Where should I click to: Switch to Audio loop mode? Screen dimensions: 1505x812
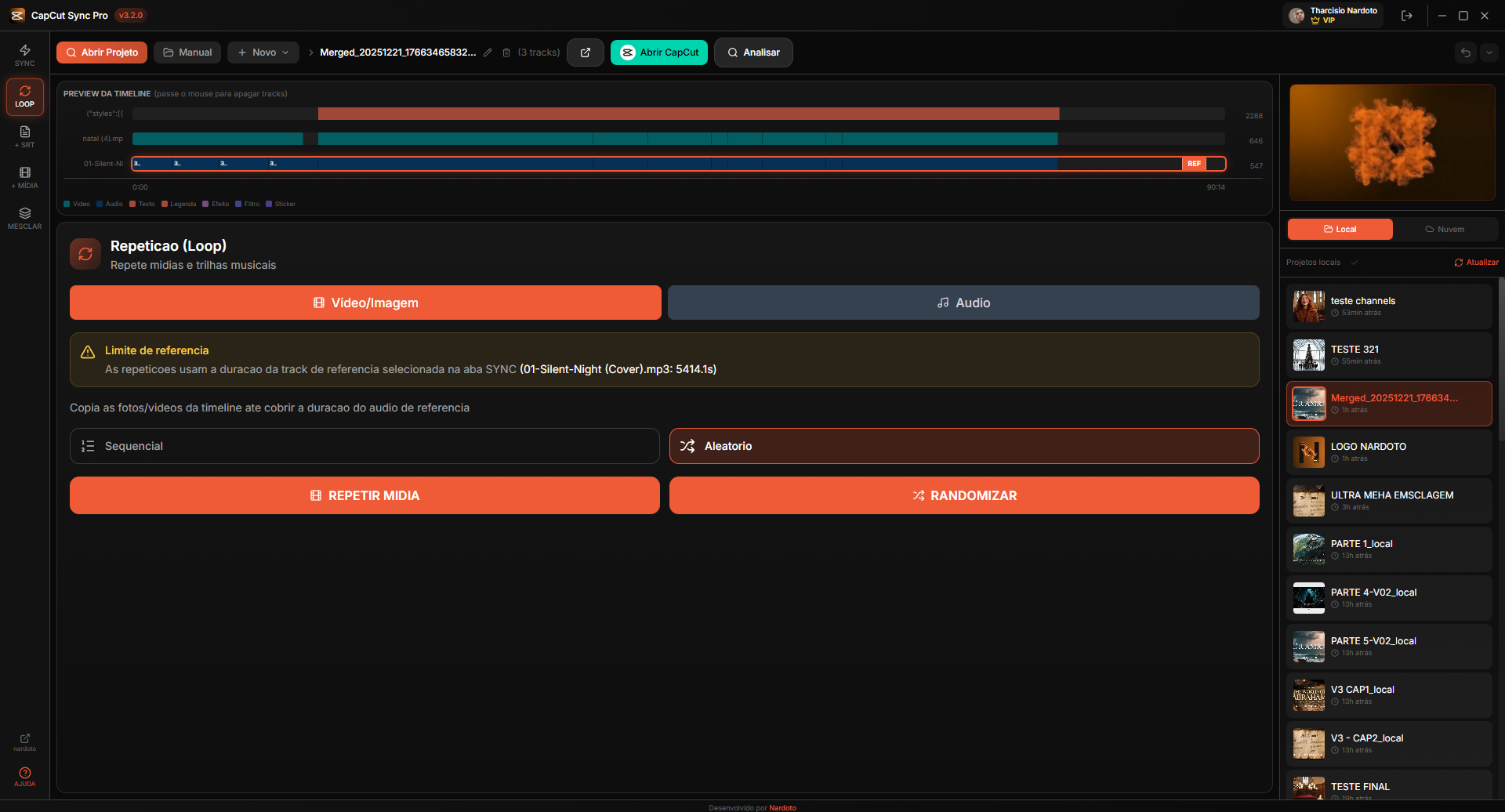[x=963, y=303]
